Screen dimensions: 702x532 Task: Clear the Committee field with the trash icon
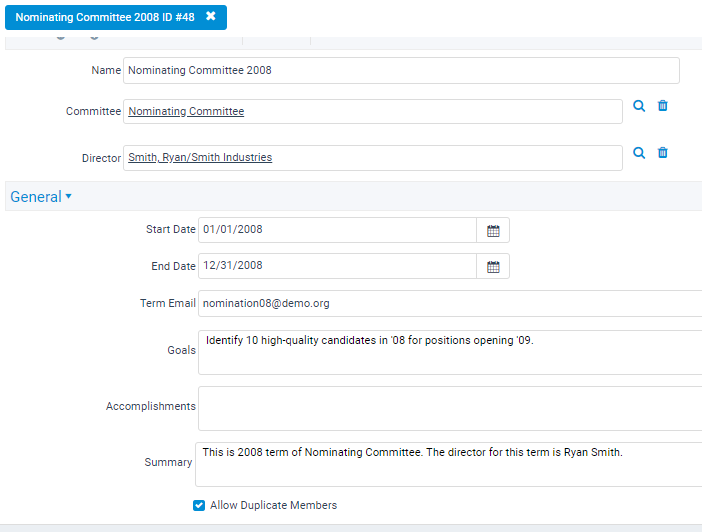click(663, 106)
